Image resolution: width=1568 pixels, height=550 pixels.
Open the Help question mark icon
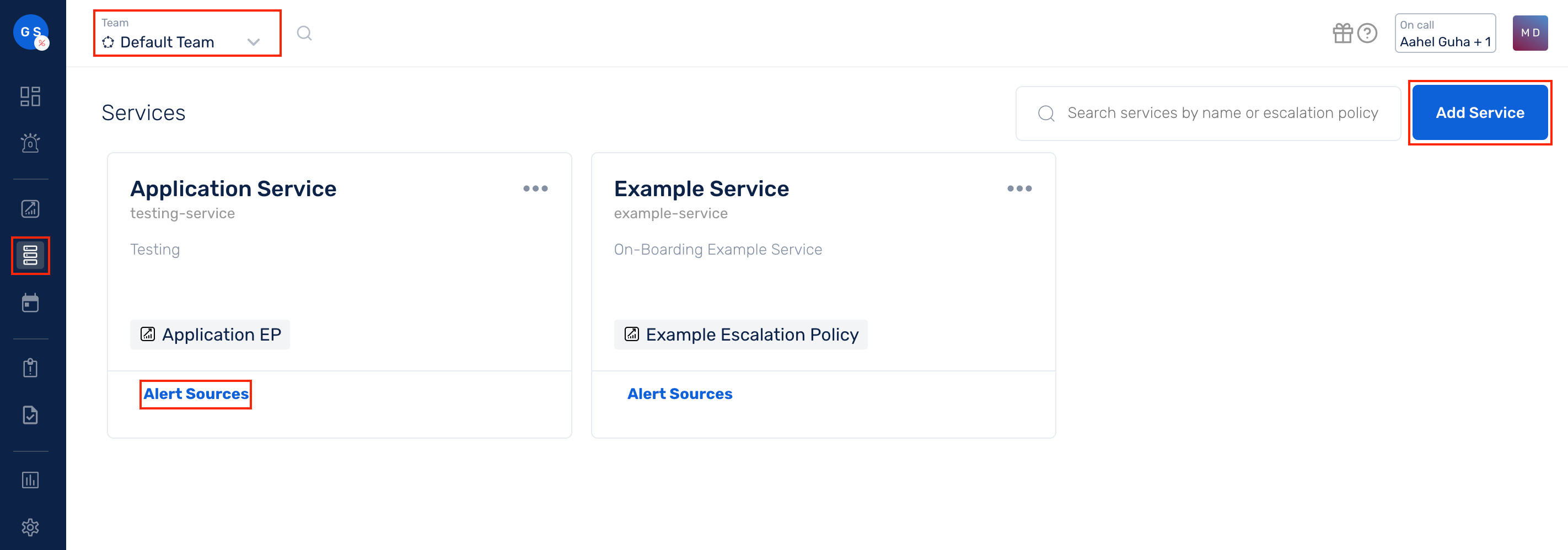click(x=1367, y=34)
